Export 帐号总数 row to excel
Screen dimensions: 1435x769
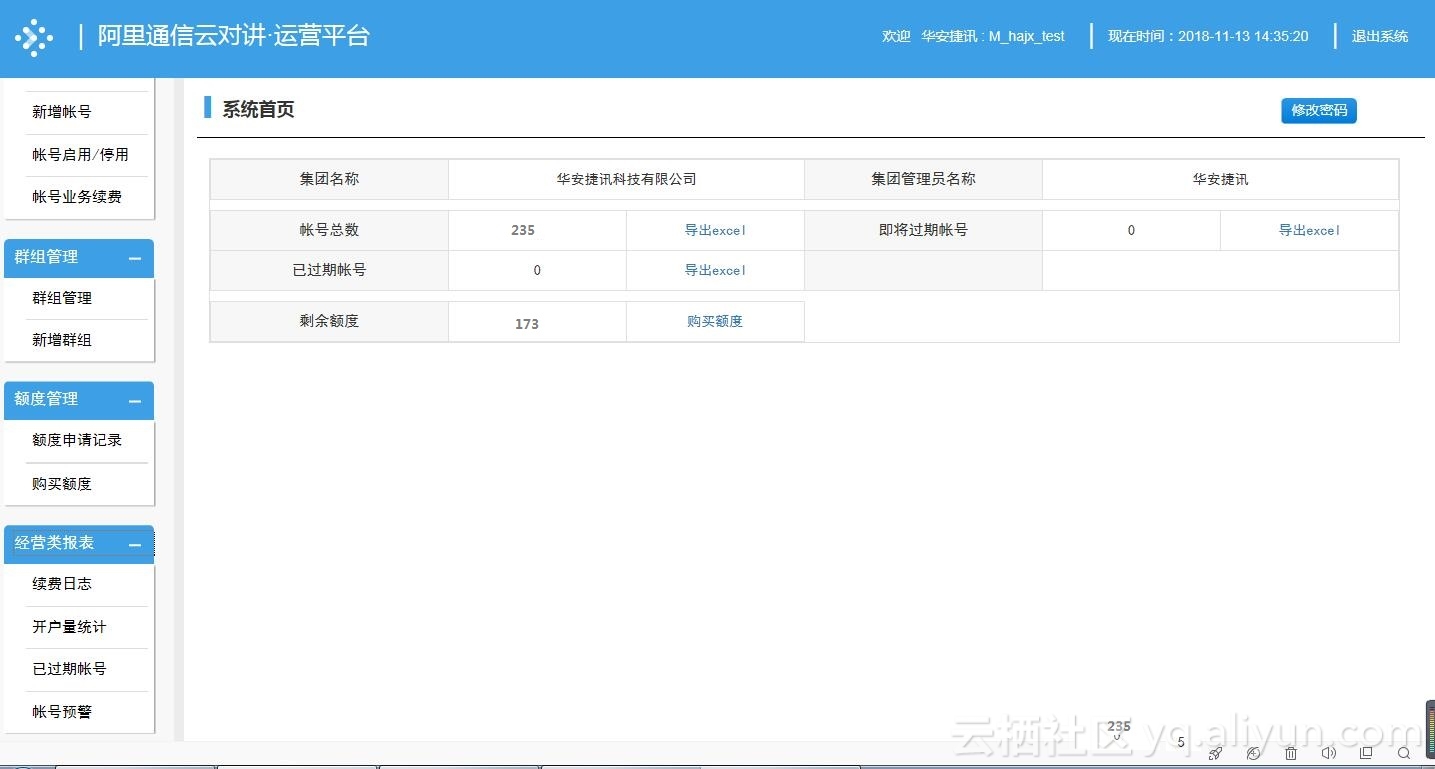(x=715, y=230)
